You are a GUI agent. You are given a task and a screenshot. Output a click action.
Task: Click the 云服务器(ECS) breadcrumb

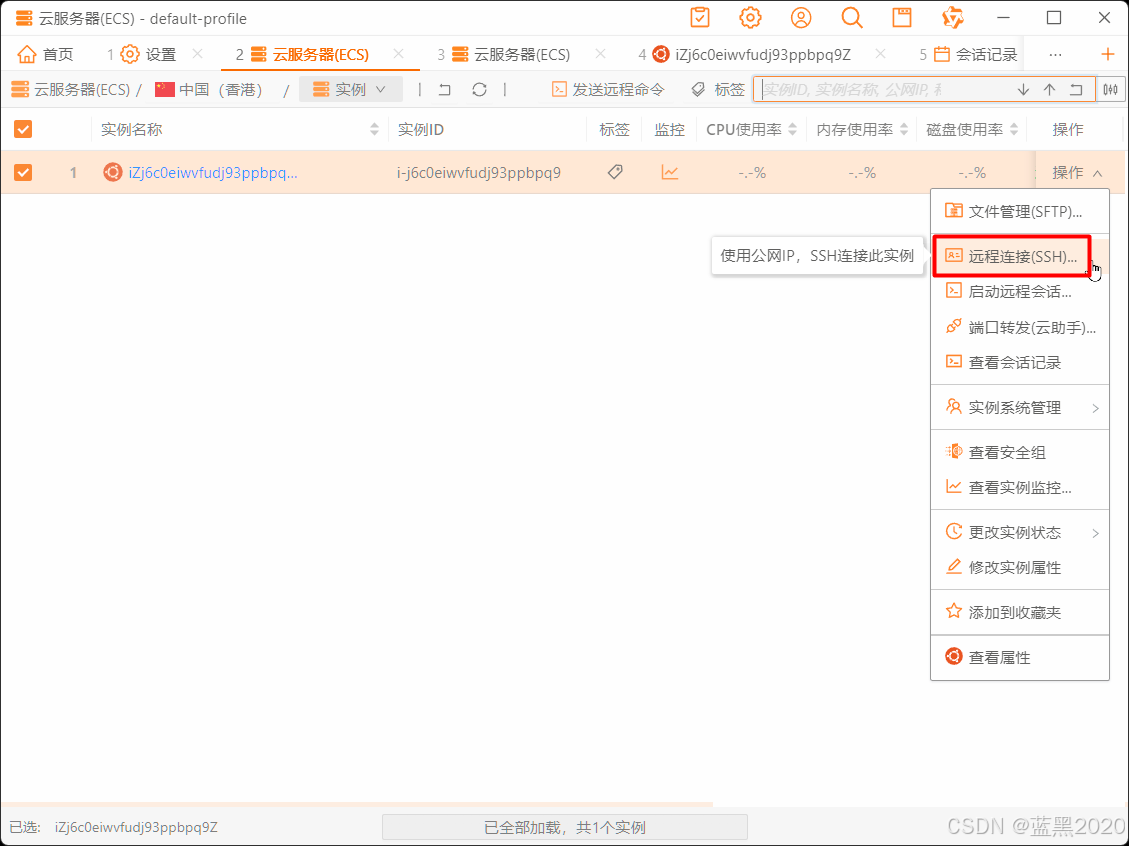point(71,89)
